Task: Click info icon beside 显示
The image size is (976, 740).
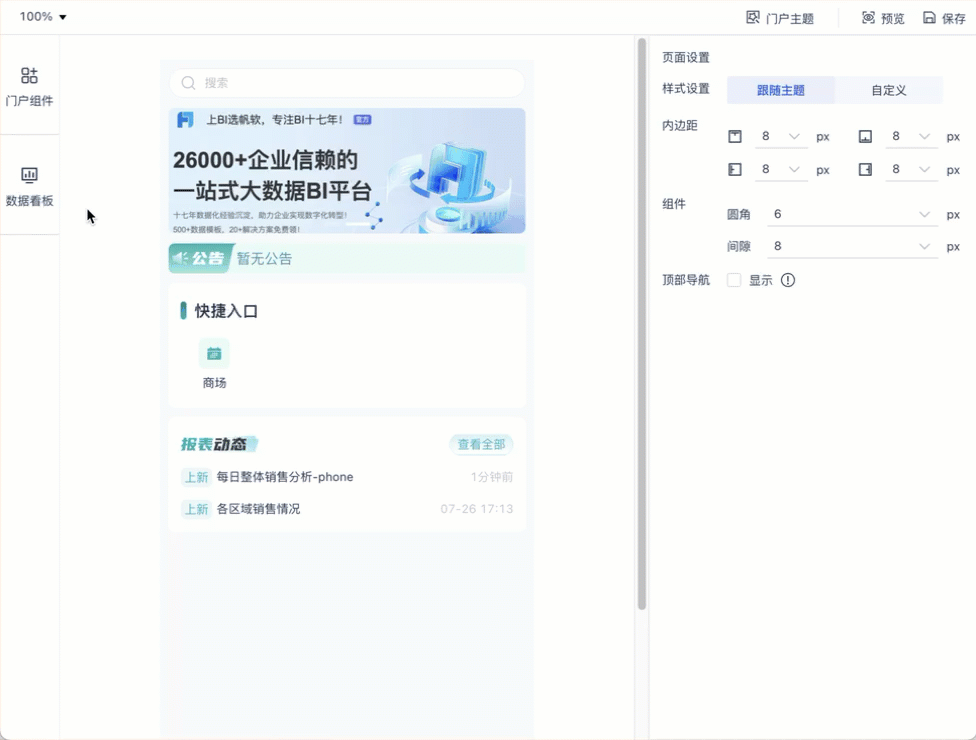Action: (x=788, y=280)
